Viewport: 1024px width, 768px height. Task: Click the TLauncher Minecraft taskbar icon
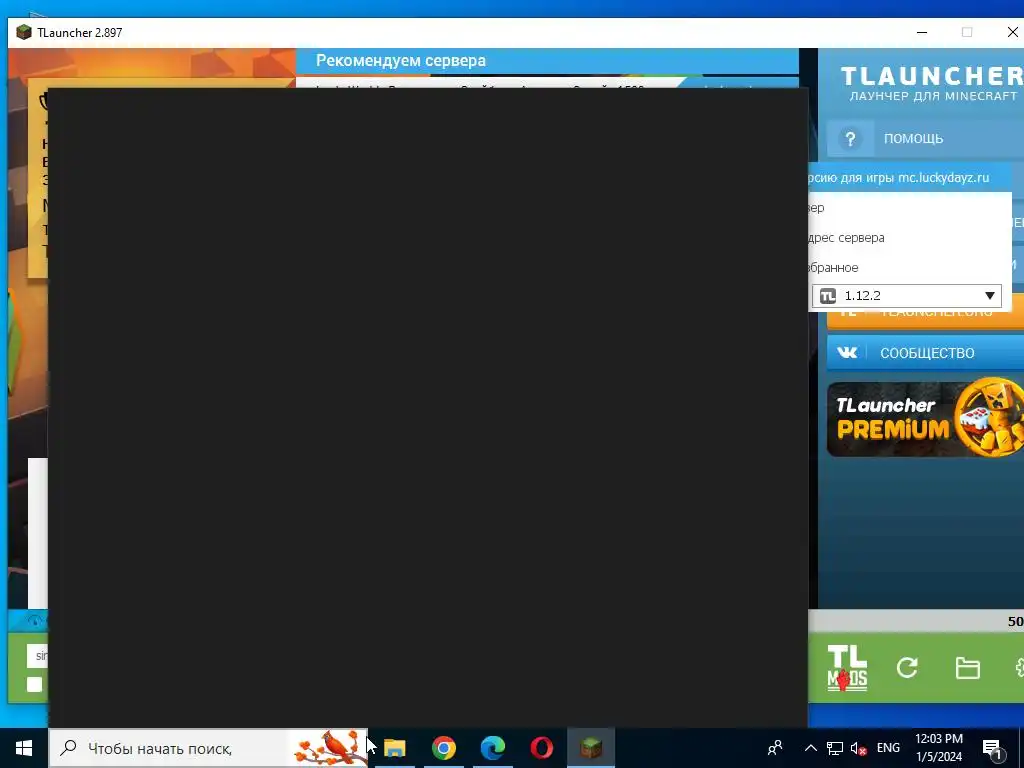pos(591,748)
